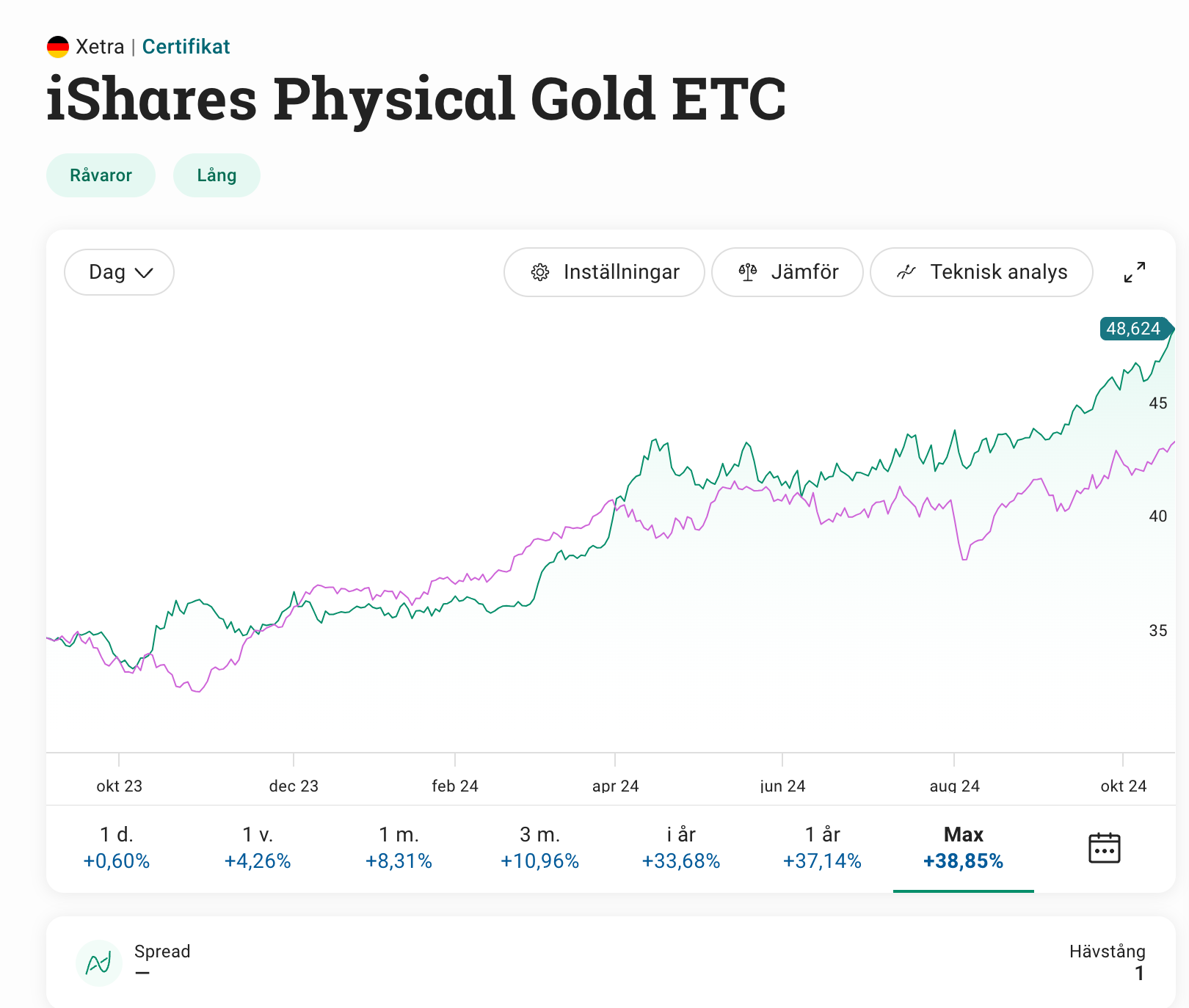1189x1008 pixels.
Task: Switch to the 1 v. period
Action: [x=258, y=847]
